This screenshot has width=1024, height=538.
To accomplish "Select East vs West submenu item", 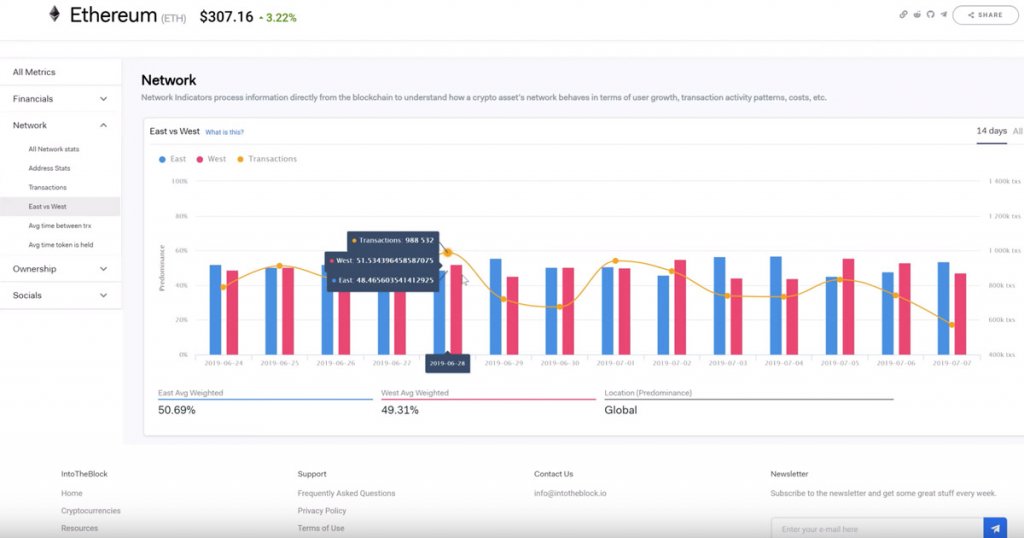I will [60, 206].
